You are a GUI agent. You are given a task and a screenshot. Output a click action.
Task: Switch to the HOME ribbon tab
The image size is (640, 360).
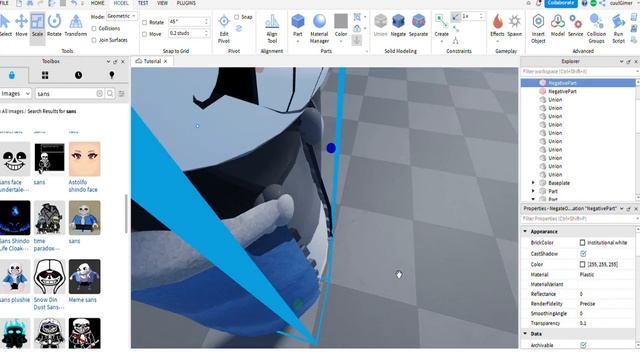point(97,3)
